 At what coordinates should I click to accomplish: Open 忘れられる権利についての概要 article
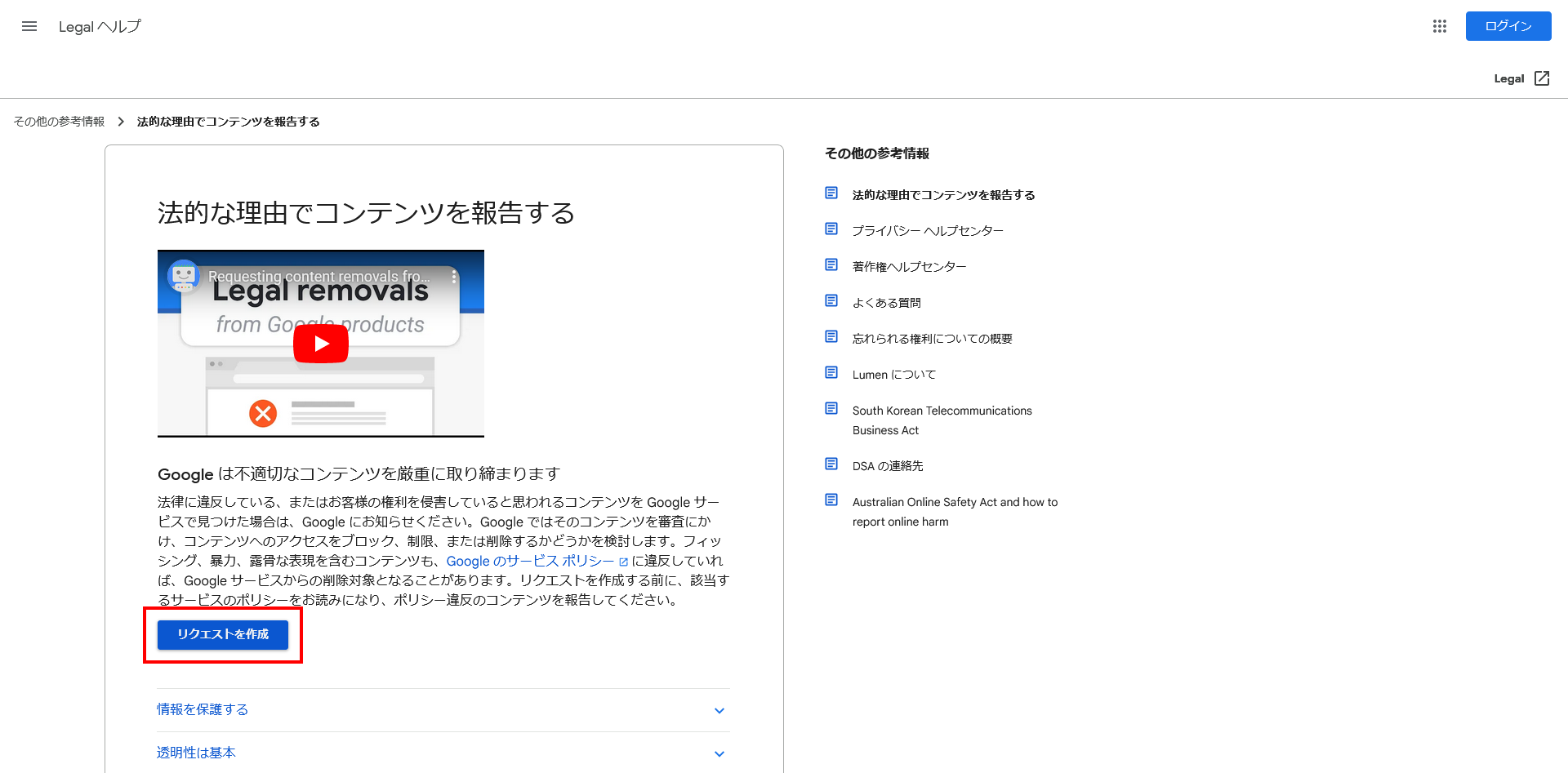tap(932, 339)
